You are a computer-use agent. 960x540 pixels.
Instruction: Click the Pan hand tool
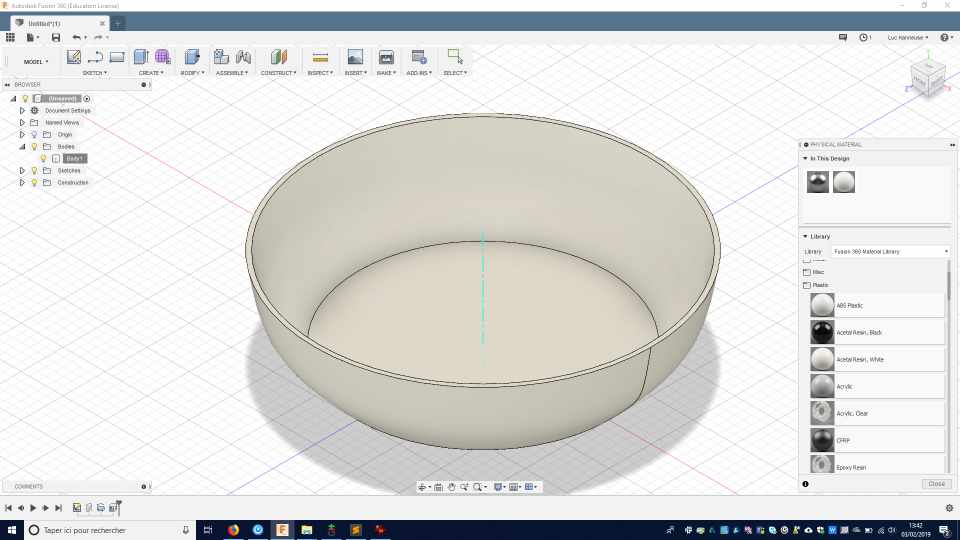click(451, 487)
